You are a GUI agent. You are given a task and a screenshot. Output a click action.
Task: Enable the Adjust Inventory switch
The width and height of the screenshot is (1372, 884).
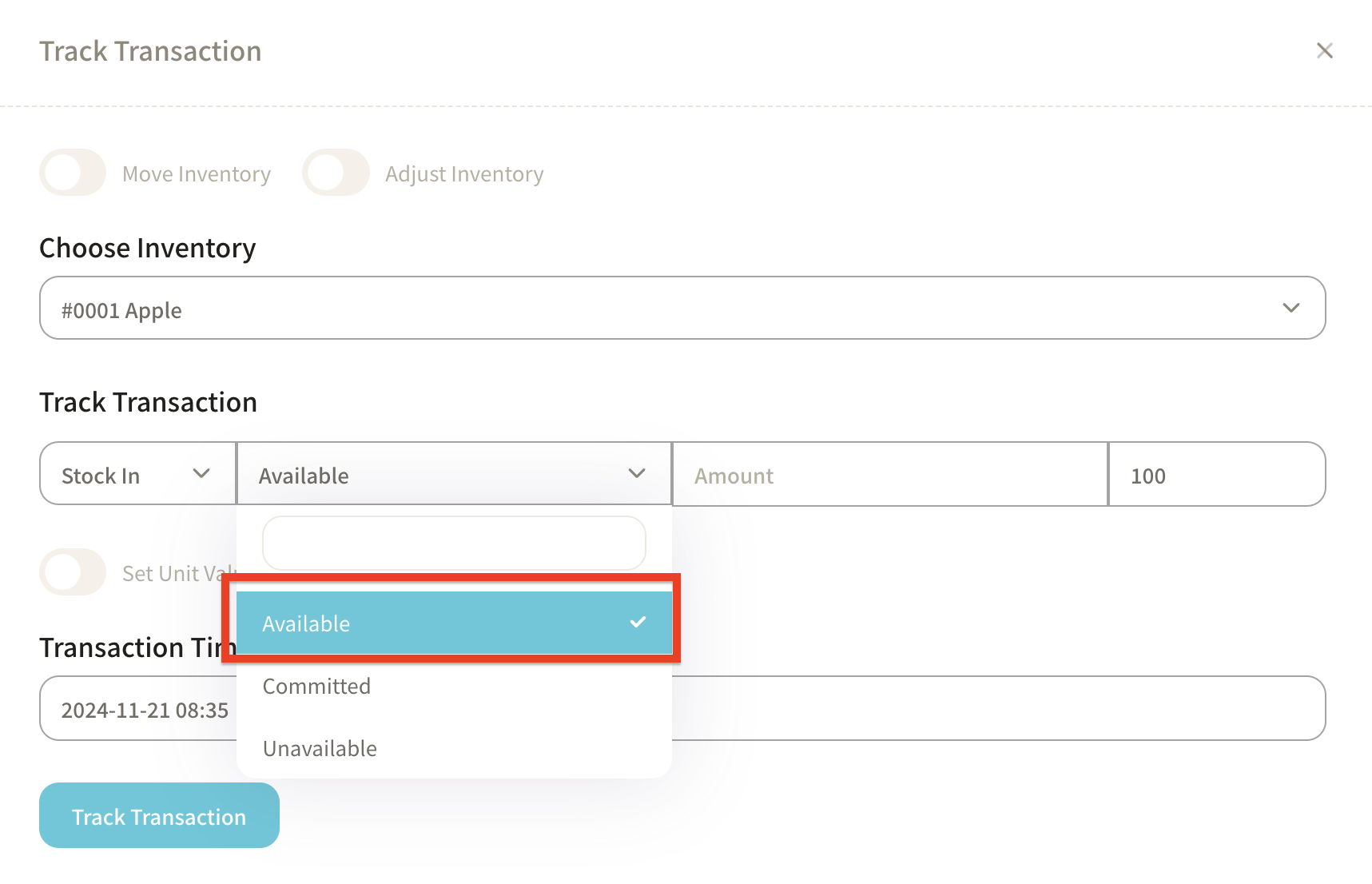pyautogui.click(x=336, y=173)
